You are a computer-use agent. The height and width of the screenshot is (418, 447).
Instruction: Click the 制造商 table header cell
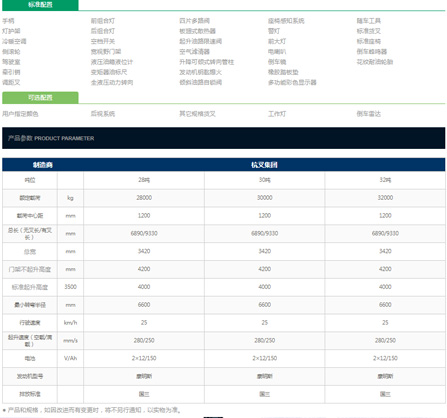[x=43, y=165]
